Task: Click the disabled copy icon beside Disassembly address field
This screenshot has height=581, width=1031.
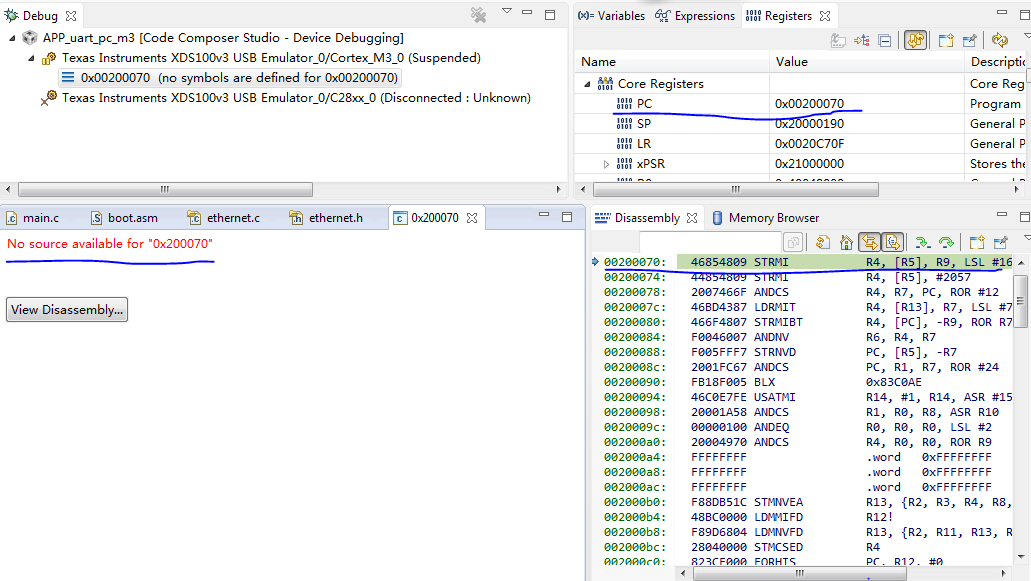Action: click(x=794, y=243)
